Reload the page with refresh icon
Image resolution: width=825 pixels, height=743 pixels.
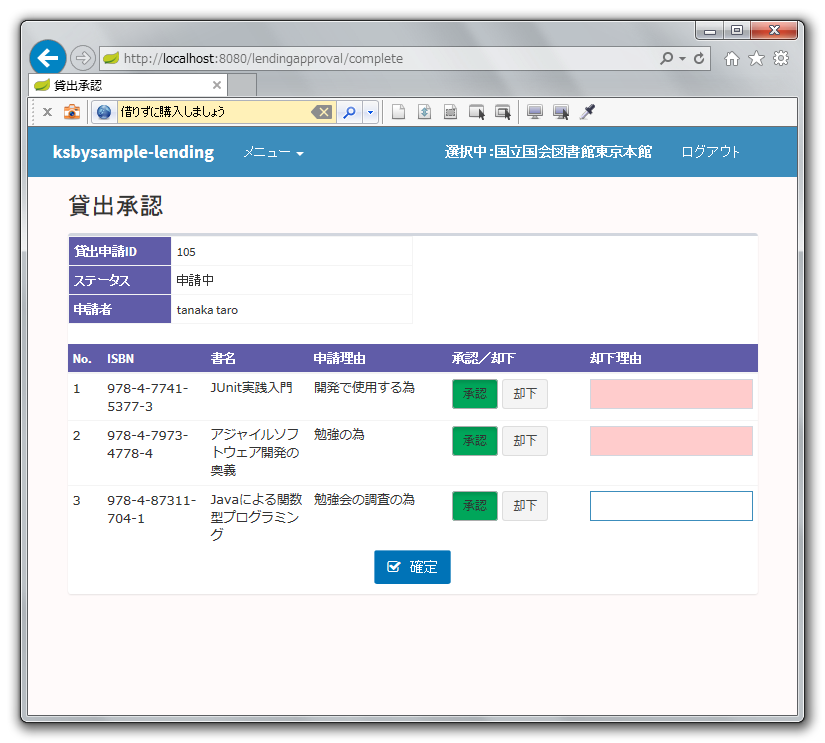[699, 58]
